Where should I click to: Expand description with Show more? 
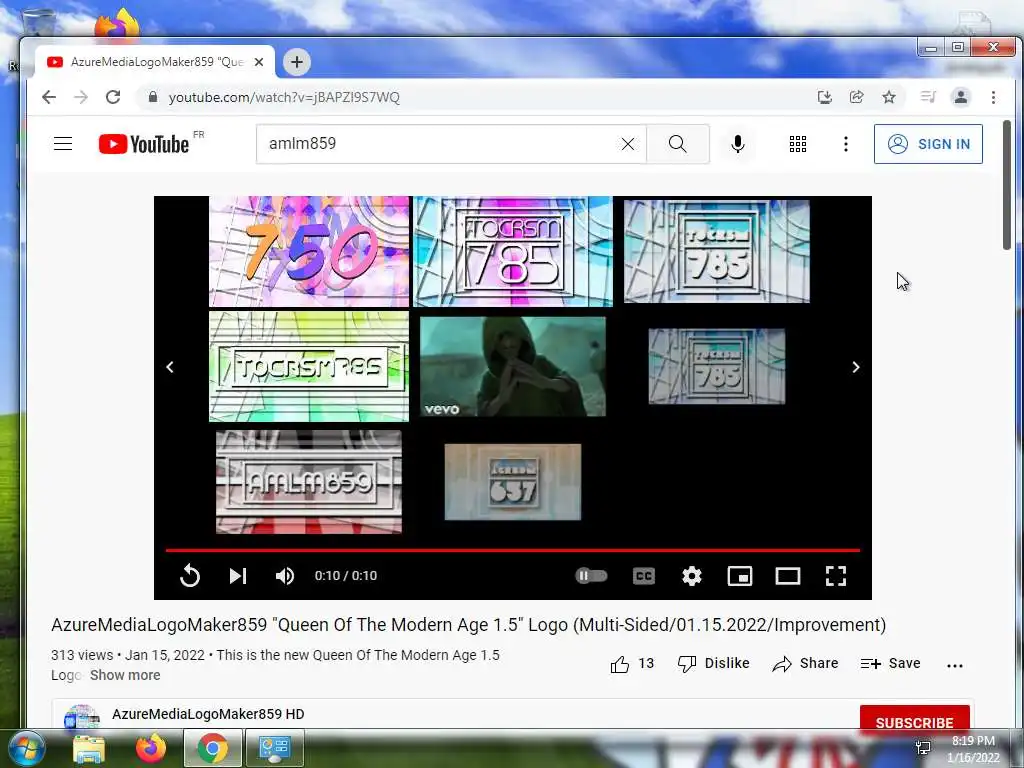coord(125,675)
